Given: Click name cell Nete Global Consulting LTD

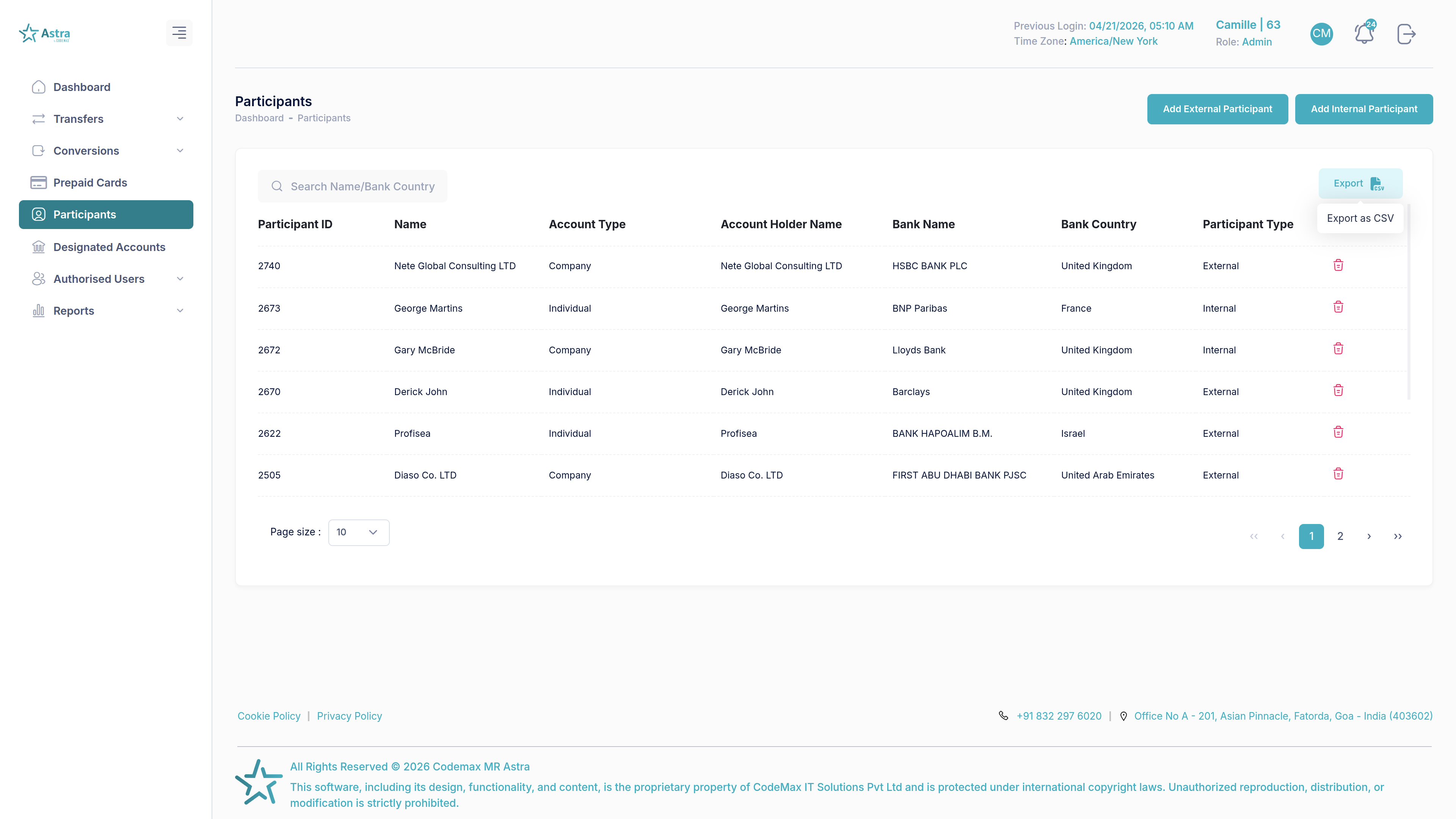Looking at the screenshot, I should (x=455, y=266).
